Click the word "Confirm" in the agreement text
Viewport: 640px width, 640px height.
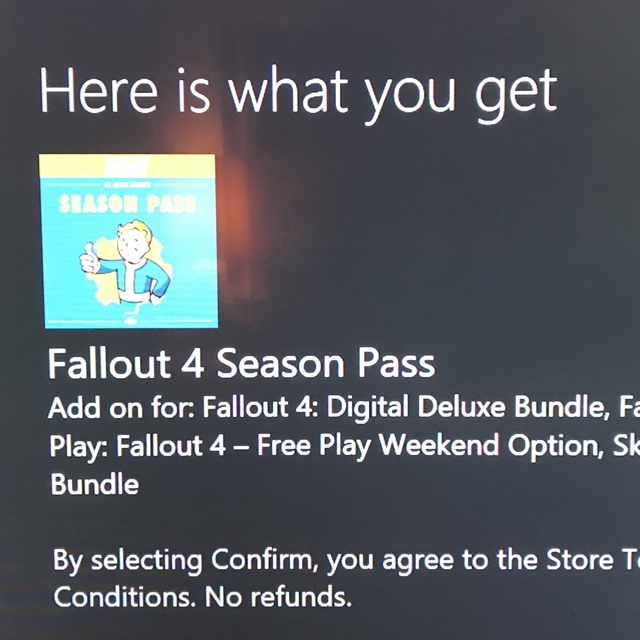click(x=264, y=560)
